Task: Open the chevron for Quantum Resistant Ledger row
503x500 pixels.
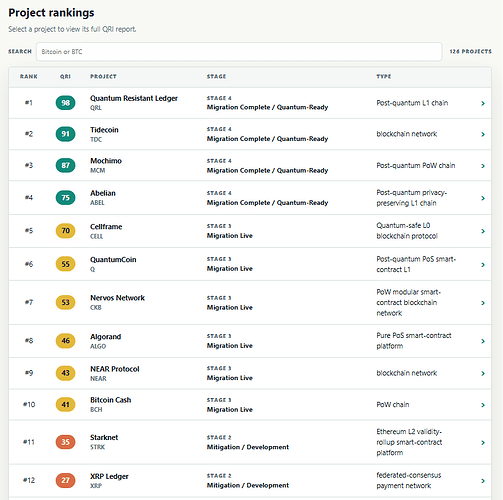Action: click(x=483, y=103)
